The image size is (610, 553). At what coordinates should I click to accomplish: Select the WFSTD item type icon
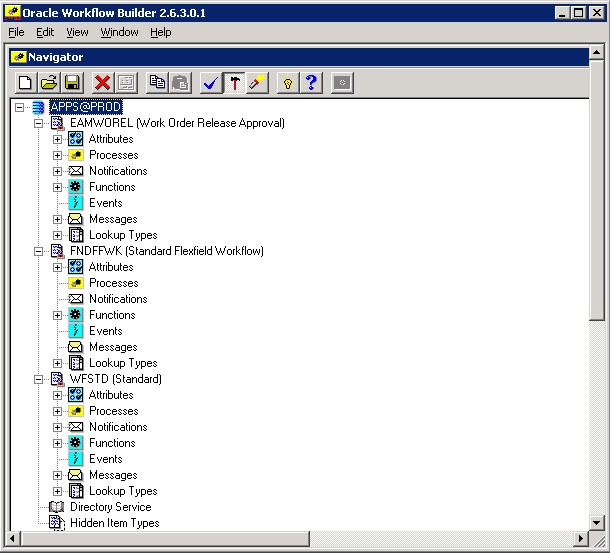(58, 379)
